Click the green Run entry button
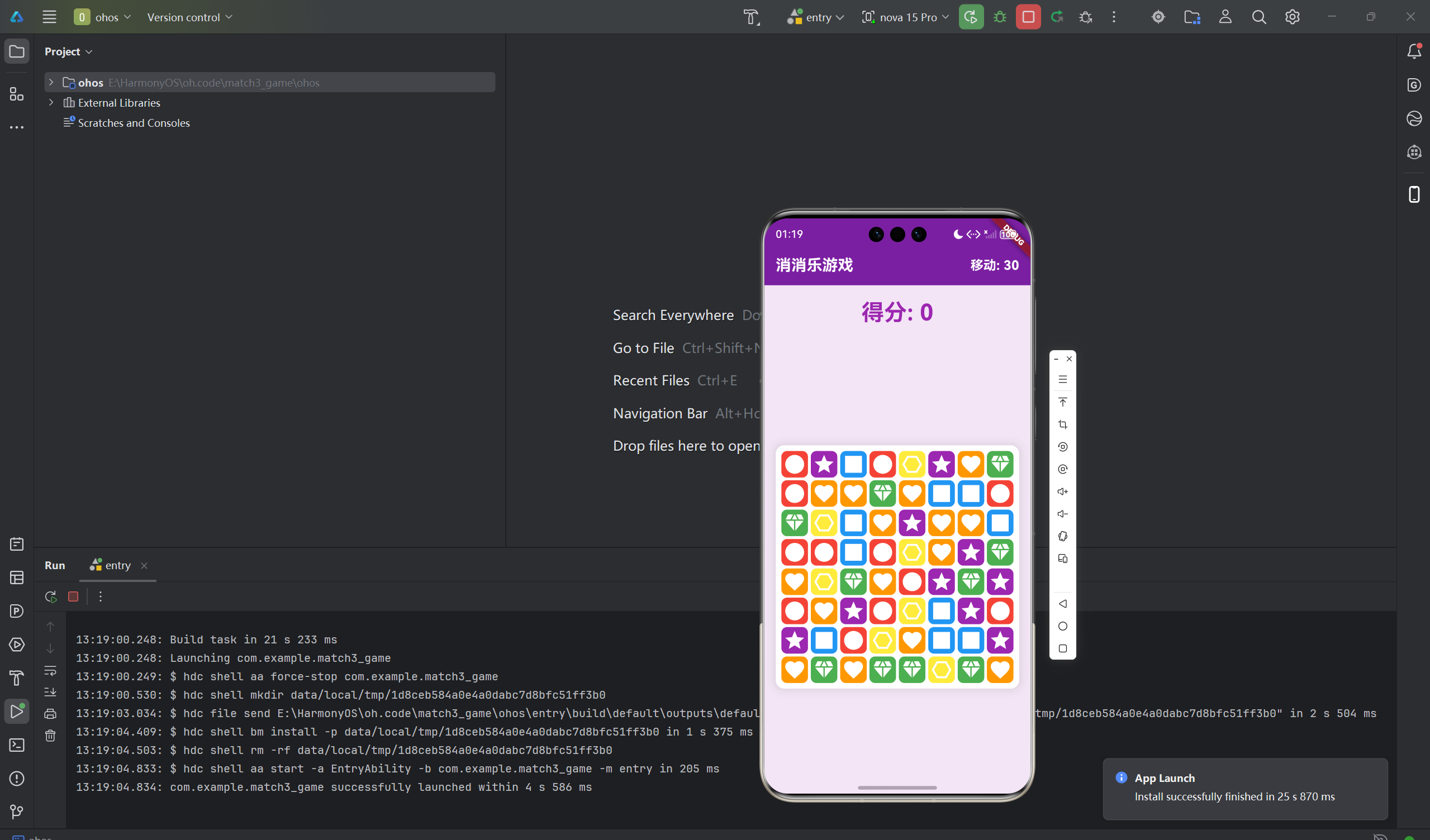Image resolution: width=1430 pixels, height=840 pixels. [x=970, y=17]
